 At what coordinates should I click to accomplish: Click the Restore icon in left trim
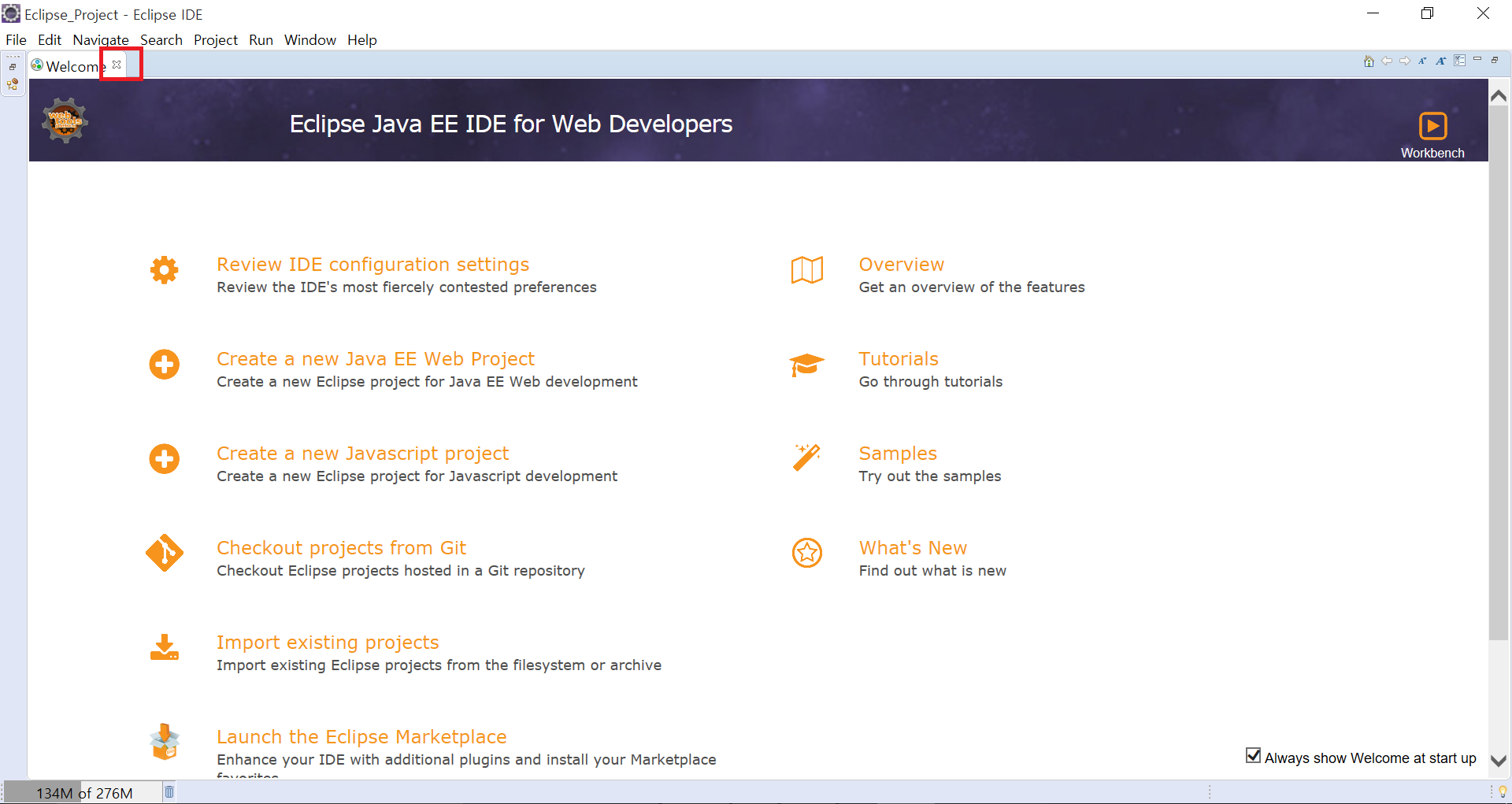pyautogui.click(x=13, y=67)
